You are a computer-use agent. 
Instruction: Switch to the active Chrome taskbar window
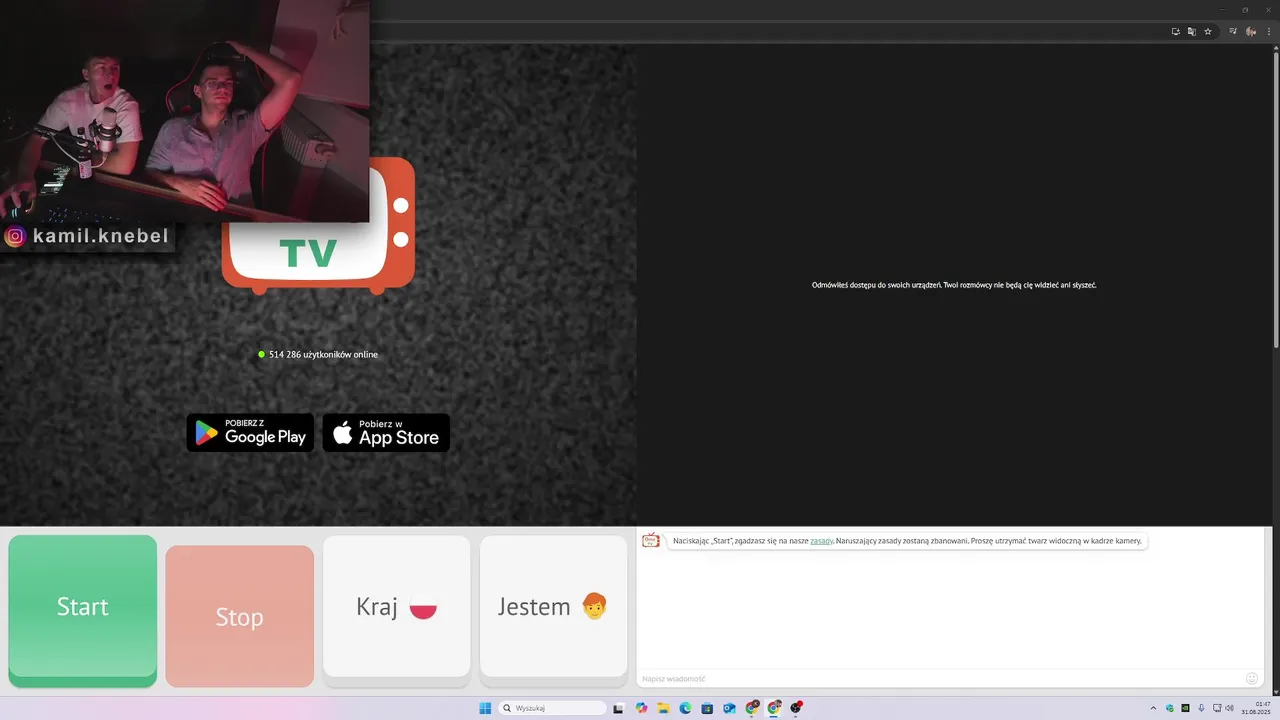pyautogui.click(x=773, y=708)
